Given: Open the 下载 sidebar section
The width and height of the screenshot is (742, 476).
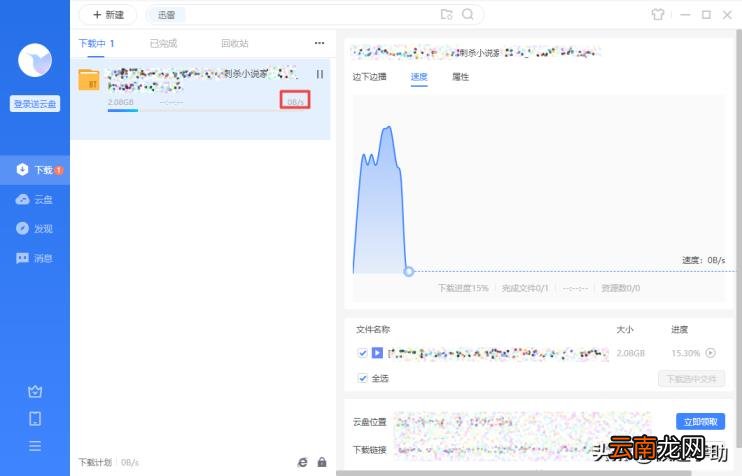Looking at the screenshot, I should [x=35, y=170].
